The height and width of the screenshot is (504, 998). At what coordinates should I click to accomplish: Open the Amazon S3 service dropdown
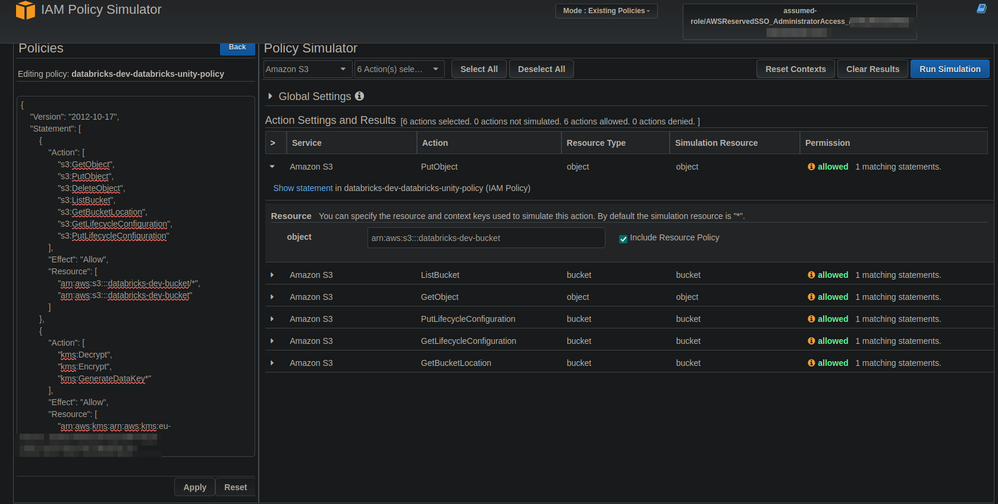tap(307, 69)
